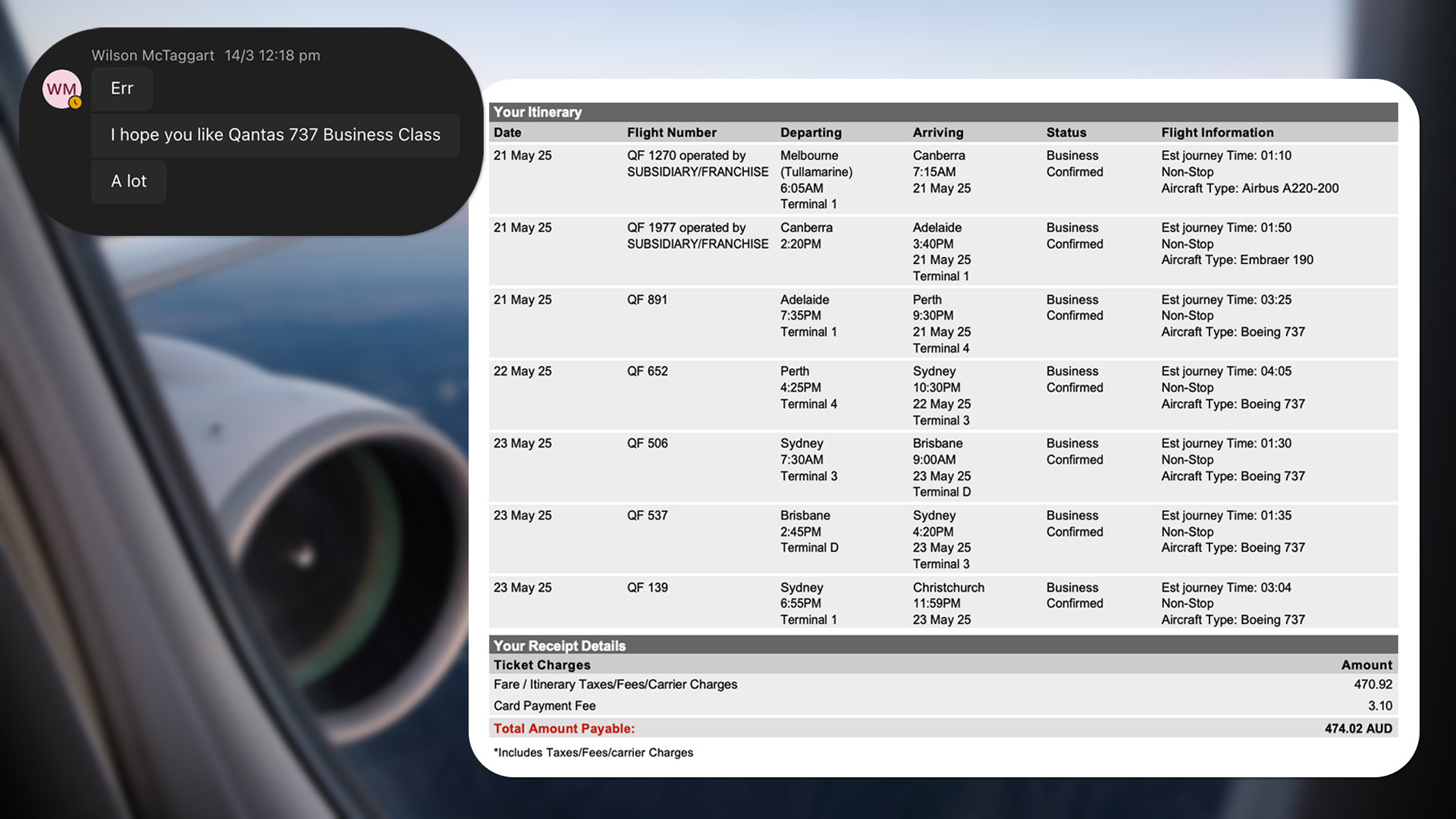The width and height of the screenshot is (1456, 819).
Task: Click the 'Card Payment Fee' line
Action: pyautogui.click(x=544, y=706)
